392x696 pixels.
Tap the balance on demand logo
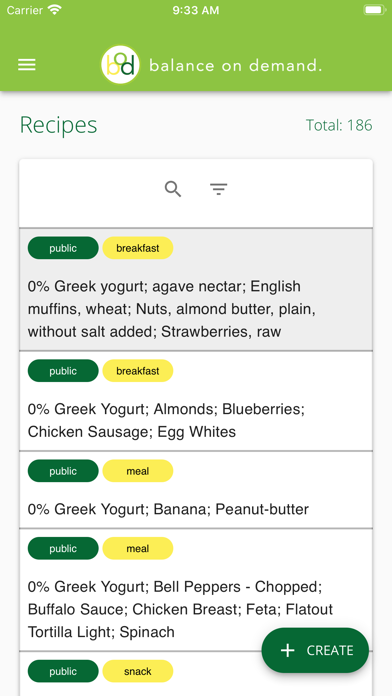(x=120, y=65)
